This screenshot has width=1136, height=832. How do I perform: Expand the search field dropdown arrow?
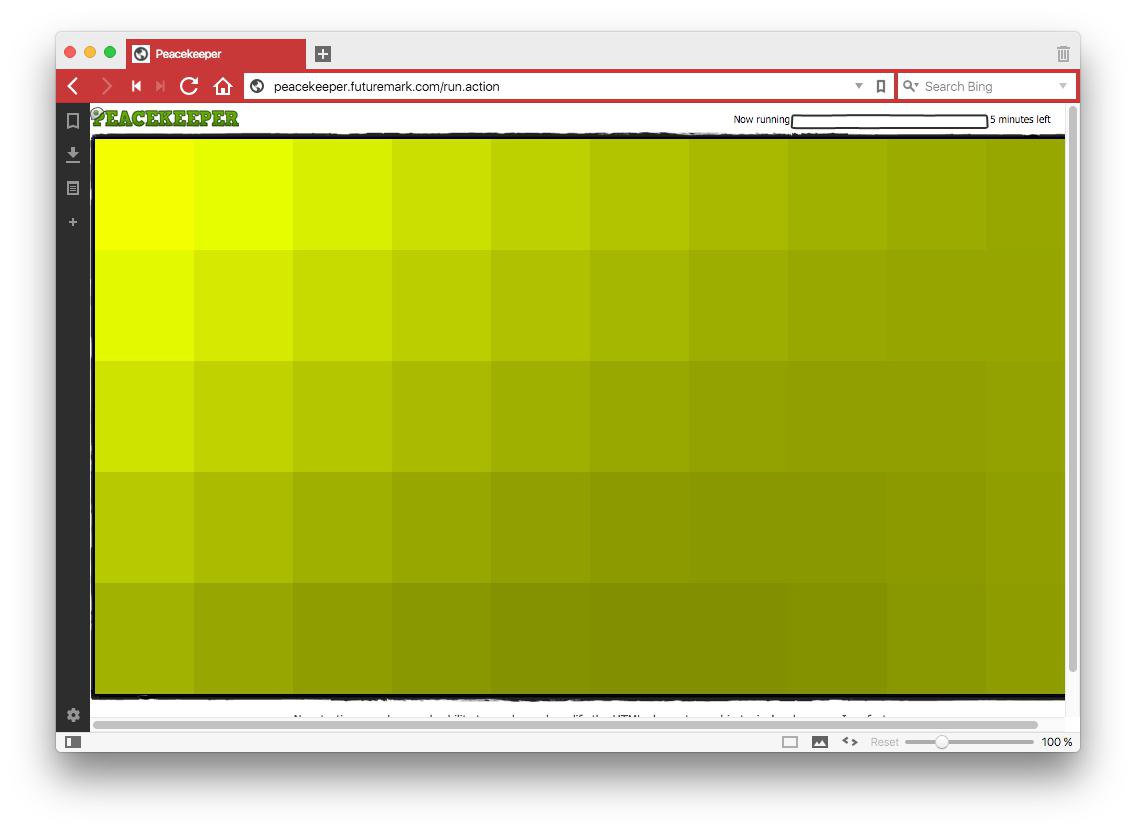point(1063,86)
